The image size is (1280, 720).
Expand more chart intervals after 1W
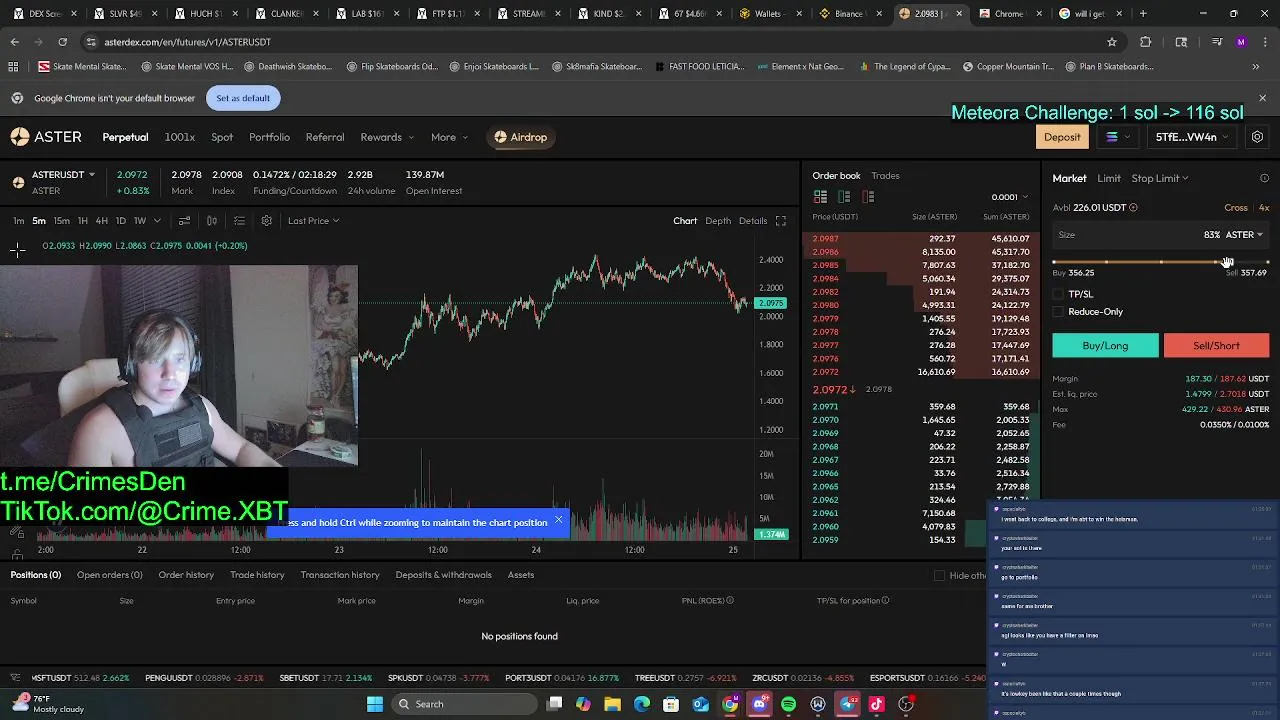point(157,221)
